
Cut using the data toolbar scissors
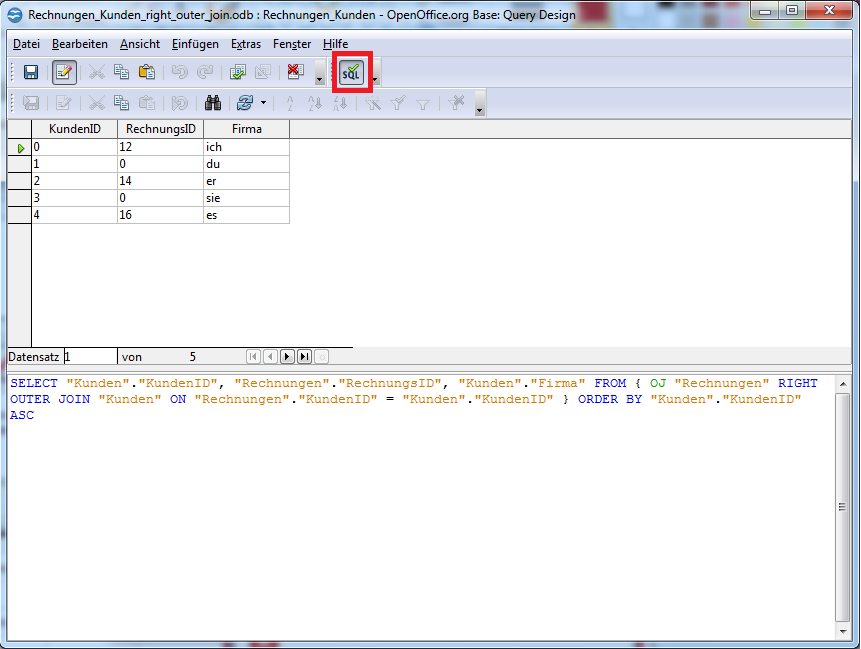point(97,103)
